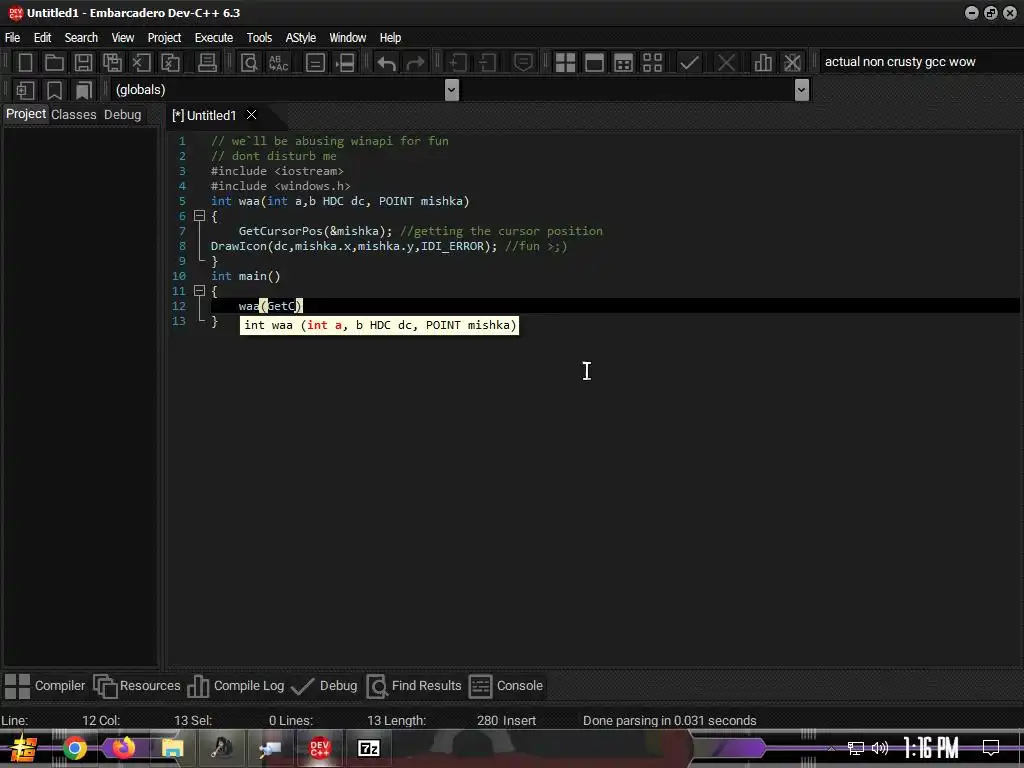Click the Go to bookmark icon
This screenshot has width=1024, height=768.
83,89
